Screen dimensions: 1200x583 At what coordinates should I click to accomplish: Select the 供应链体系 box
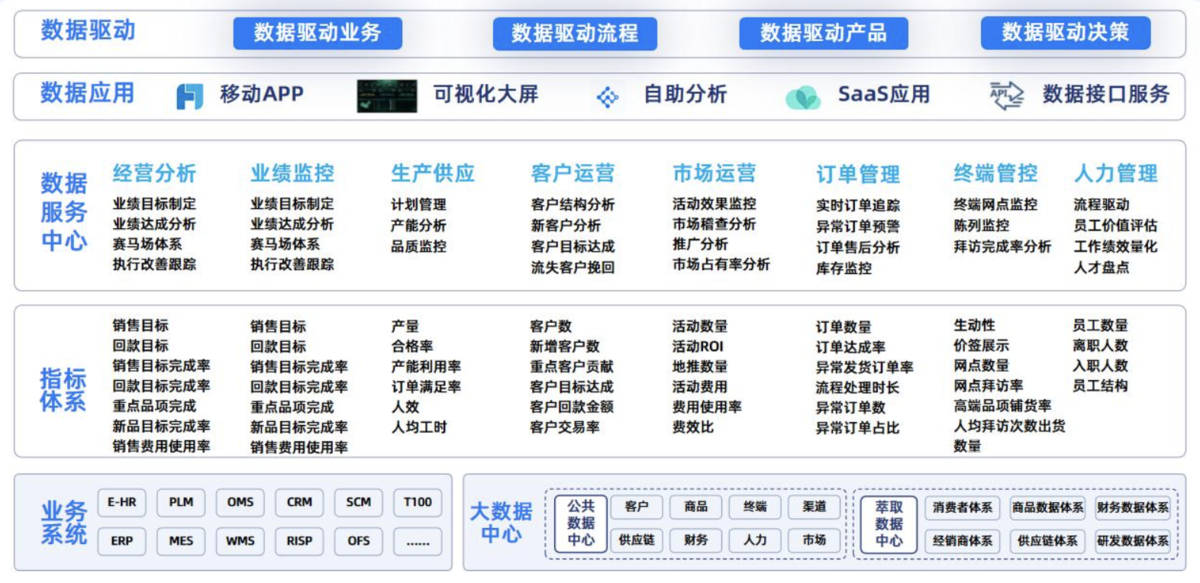1047,540
